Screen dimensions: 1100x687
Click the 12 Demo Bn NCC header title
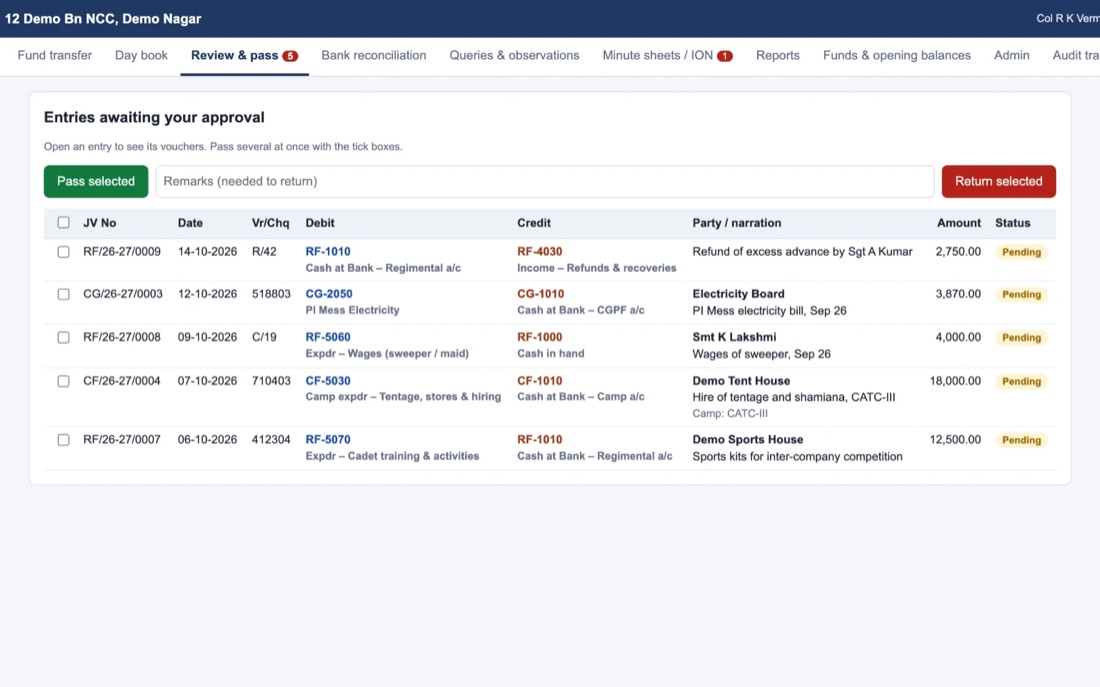pos(103,18)
